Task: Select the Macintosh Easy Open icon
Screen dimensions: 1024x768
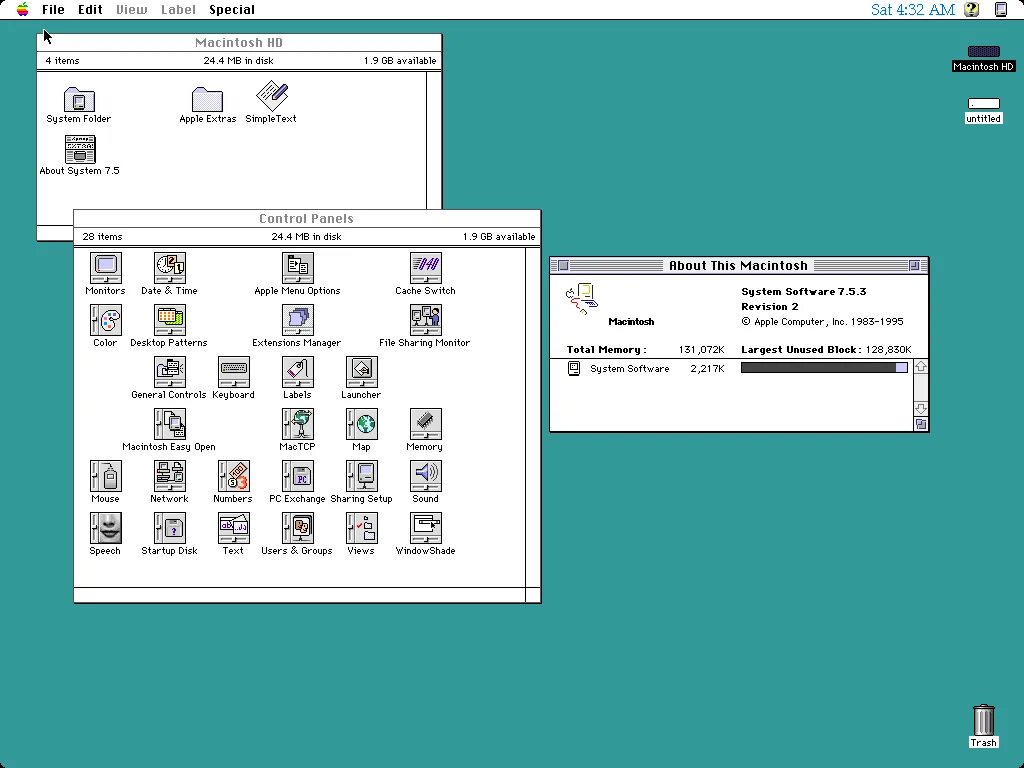Action: (169, 424)
